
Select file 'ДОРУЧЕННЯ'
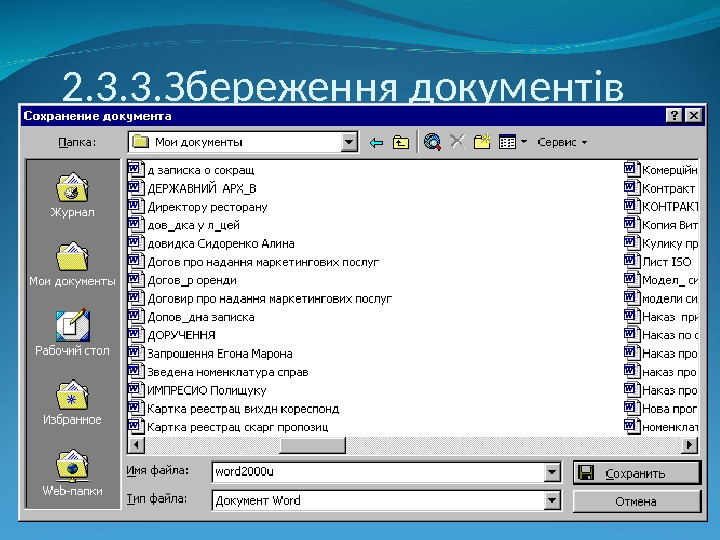point(181,336)
